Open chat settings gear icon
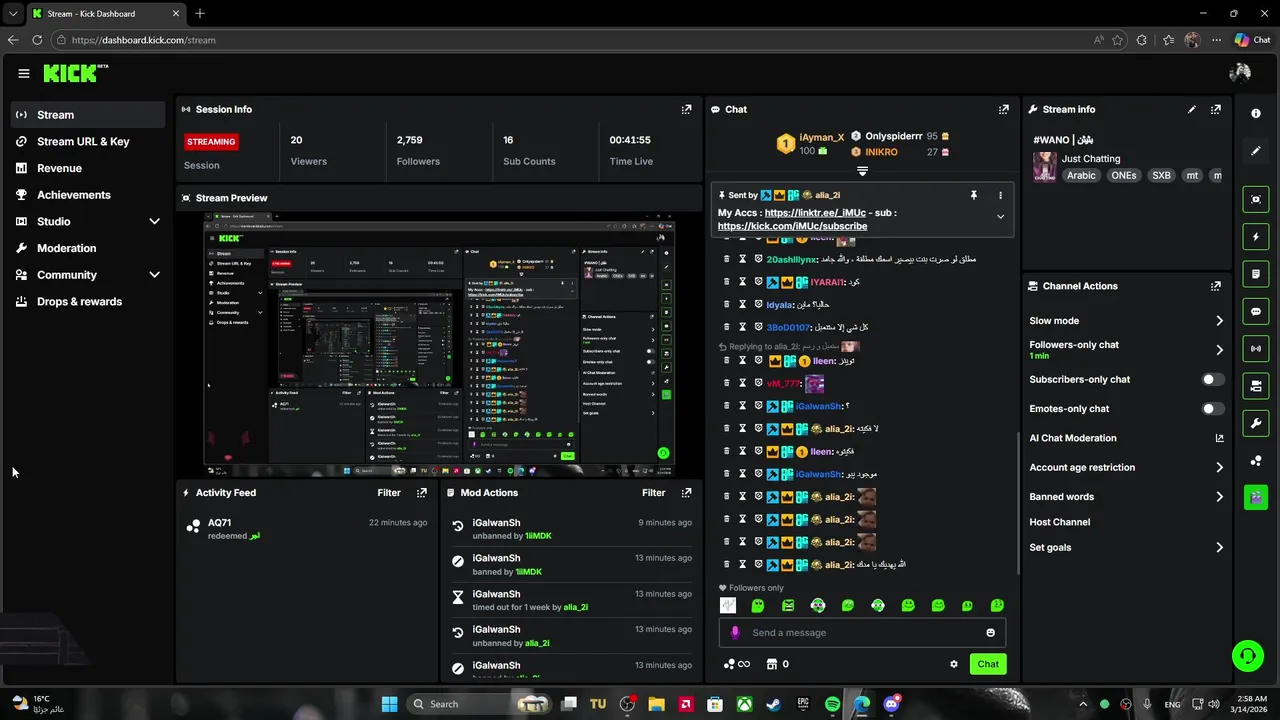The image size is (1280, 720). [953, 664]
